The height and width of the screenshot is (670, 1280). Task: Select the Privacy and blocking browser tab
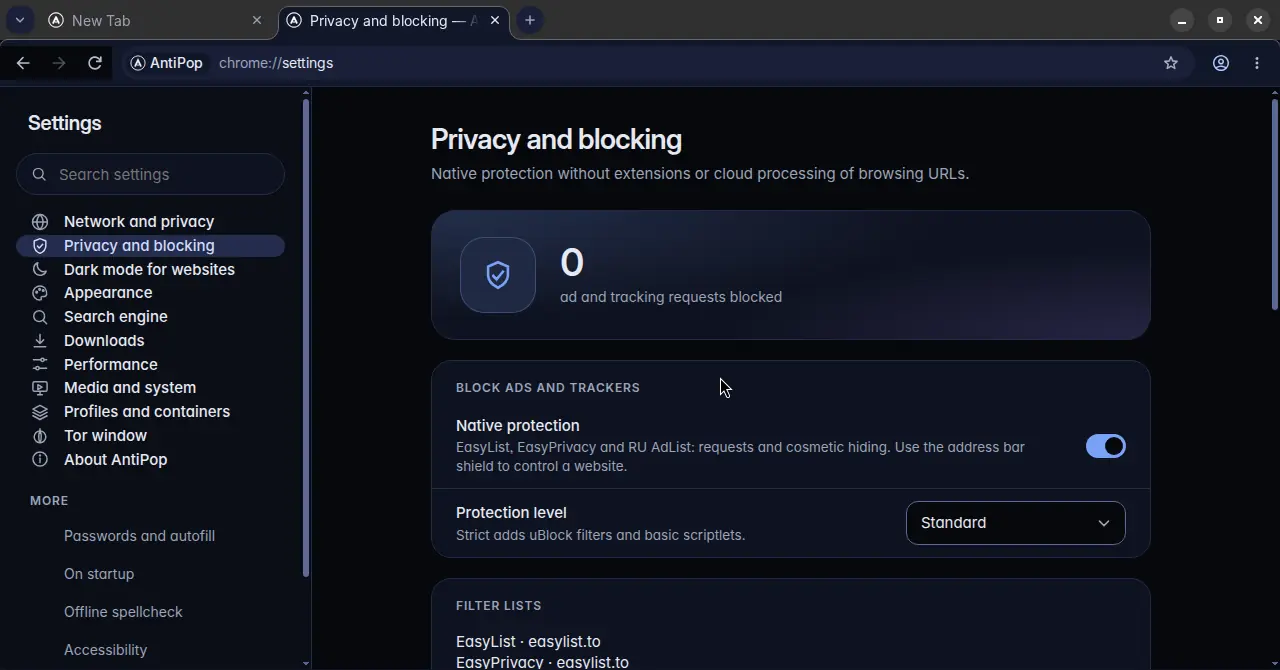pyautogui.click(x=394, y=20)
